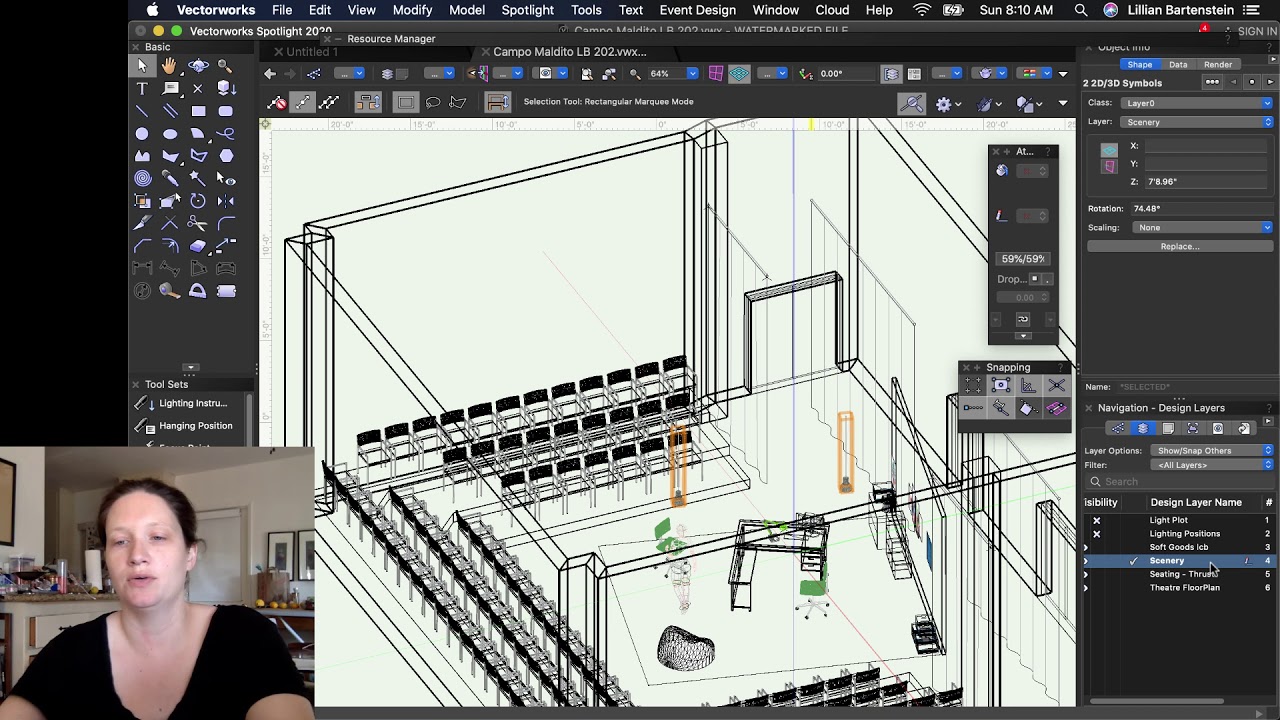The image size is (1280, 720).
Task: Select the Callout tool
Action: pos(170,88)
